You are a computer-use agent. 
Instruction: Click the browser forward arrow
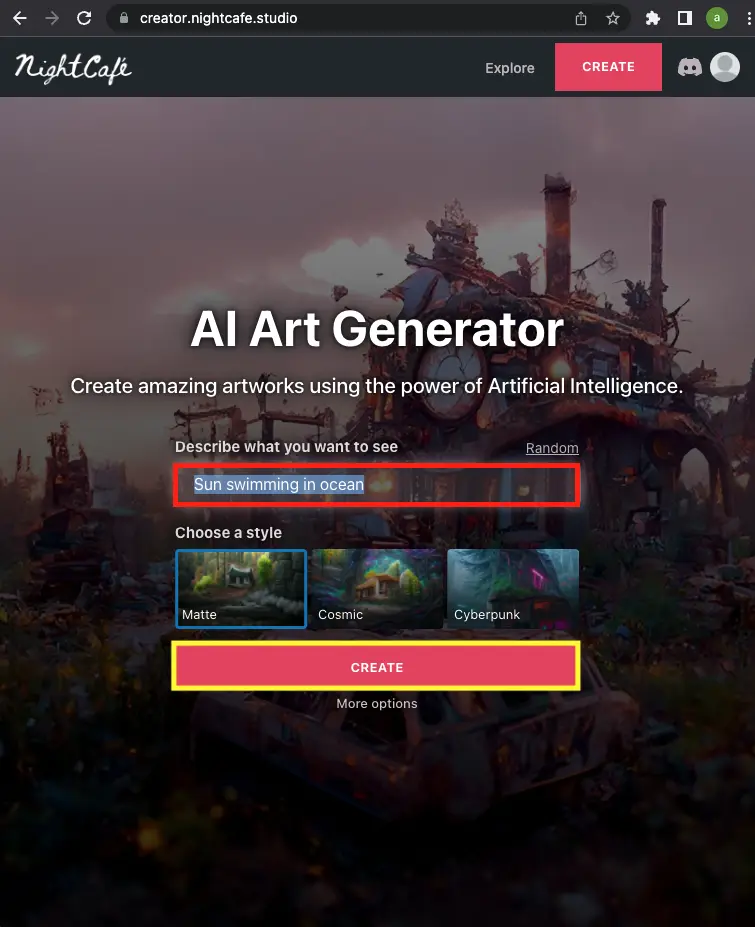tap(52, 18)
